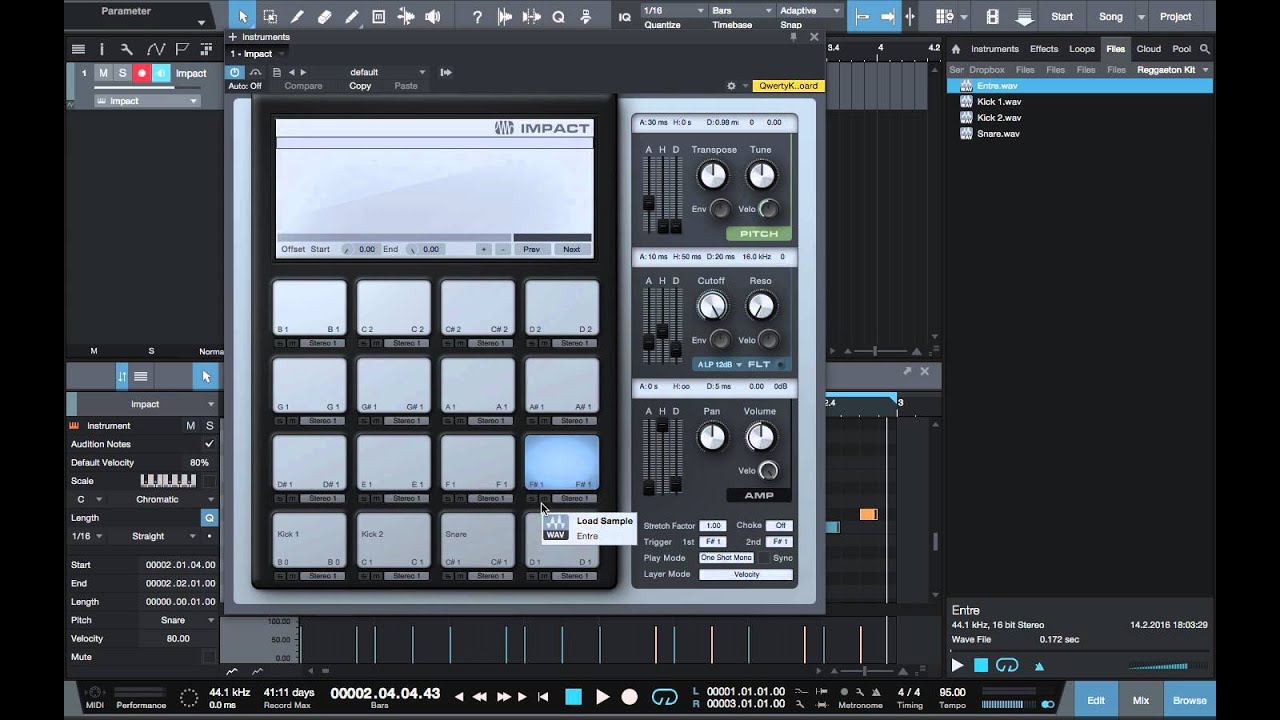Viewport: 1280px width, 720px height.
Task: Select Snare.wav in file browser
Action: pos(998,134)
